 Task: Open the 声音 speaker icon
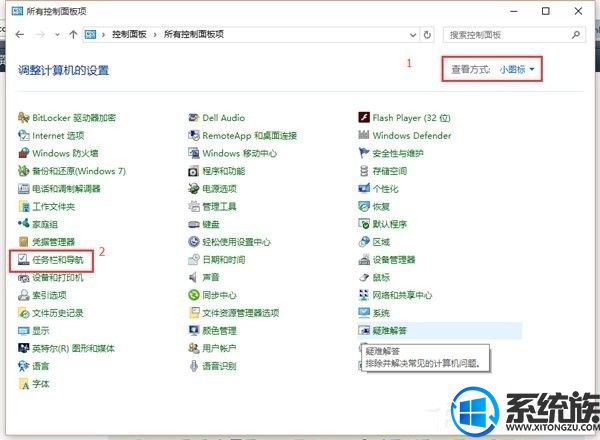point(194,277)
